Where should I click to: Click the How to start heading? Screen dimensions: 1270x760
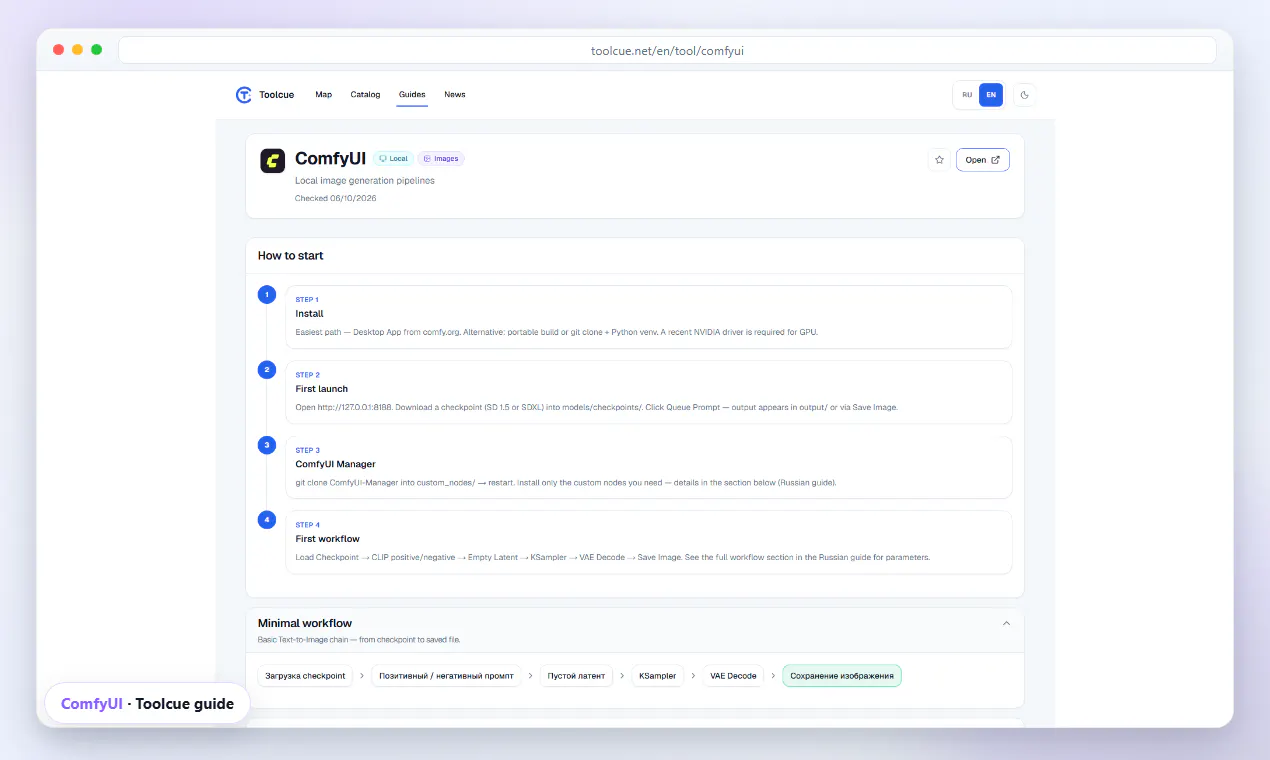[291, 256]
